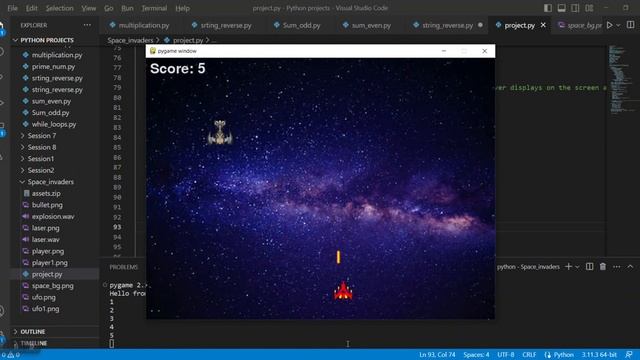This screenshot has height=360, width=640.
Task: Open player1.png in the explorer
Action: (x=49, y=262)
